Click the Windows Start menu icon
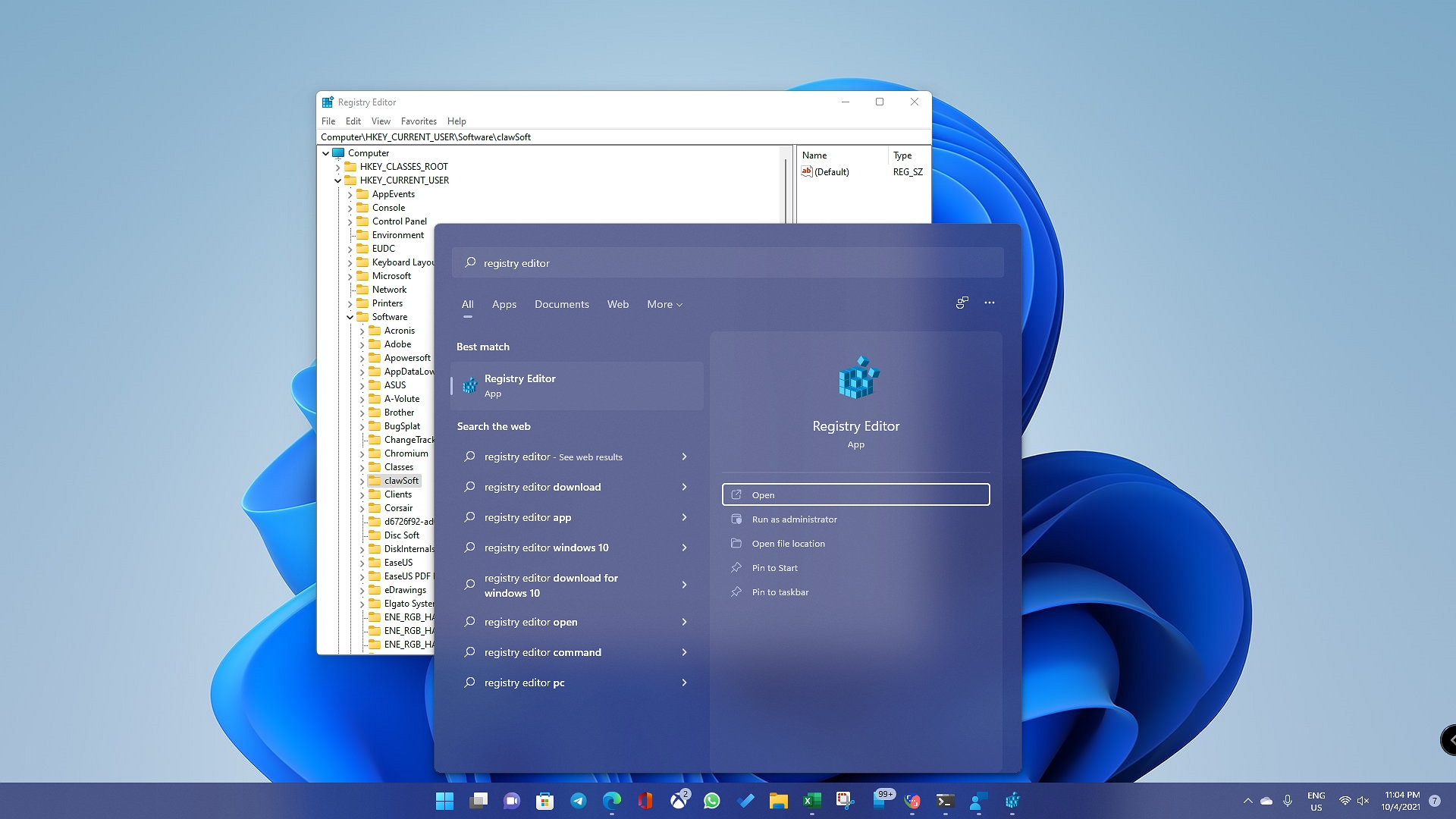 click(444, 800)
